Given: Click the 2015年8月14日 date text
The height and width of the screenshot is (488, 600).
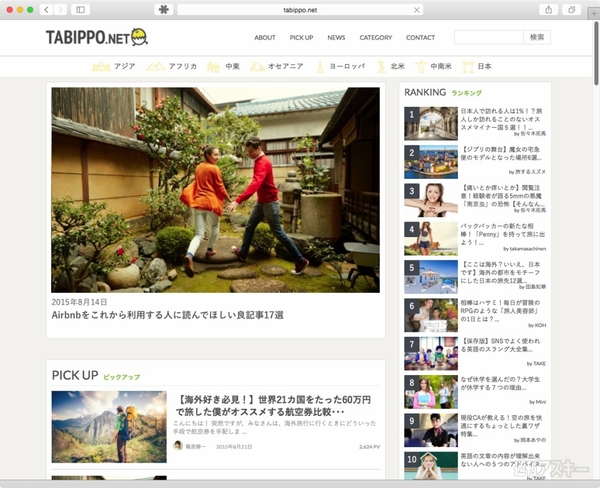Looking at the screenshot, I should tap(79, 302).
